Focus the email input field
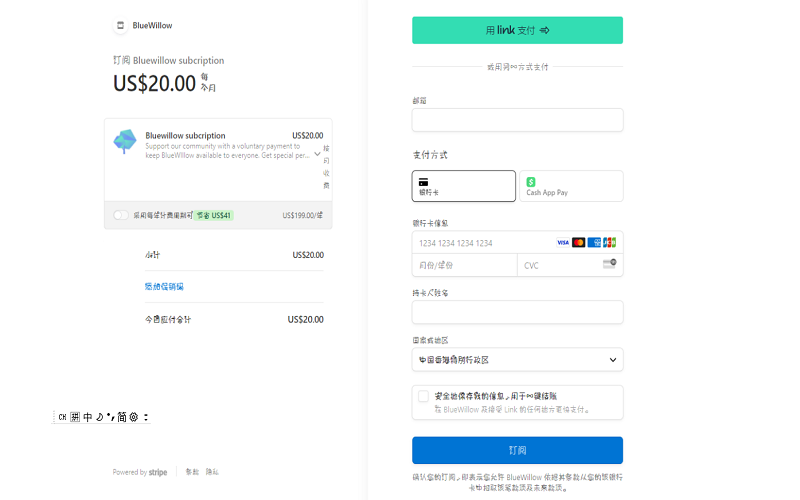Screen dimensions: 800x500 coord(517,120)
